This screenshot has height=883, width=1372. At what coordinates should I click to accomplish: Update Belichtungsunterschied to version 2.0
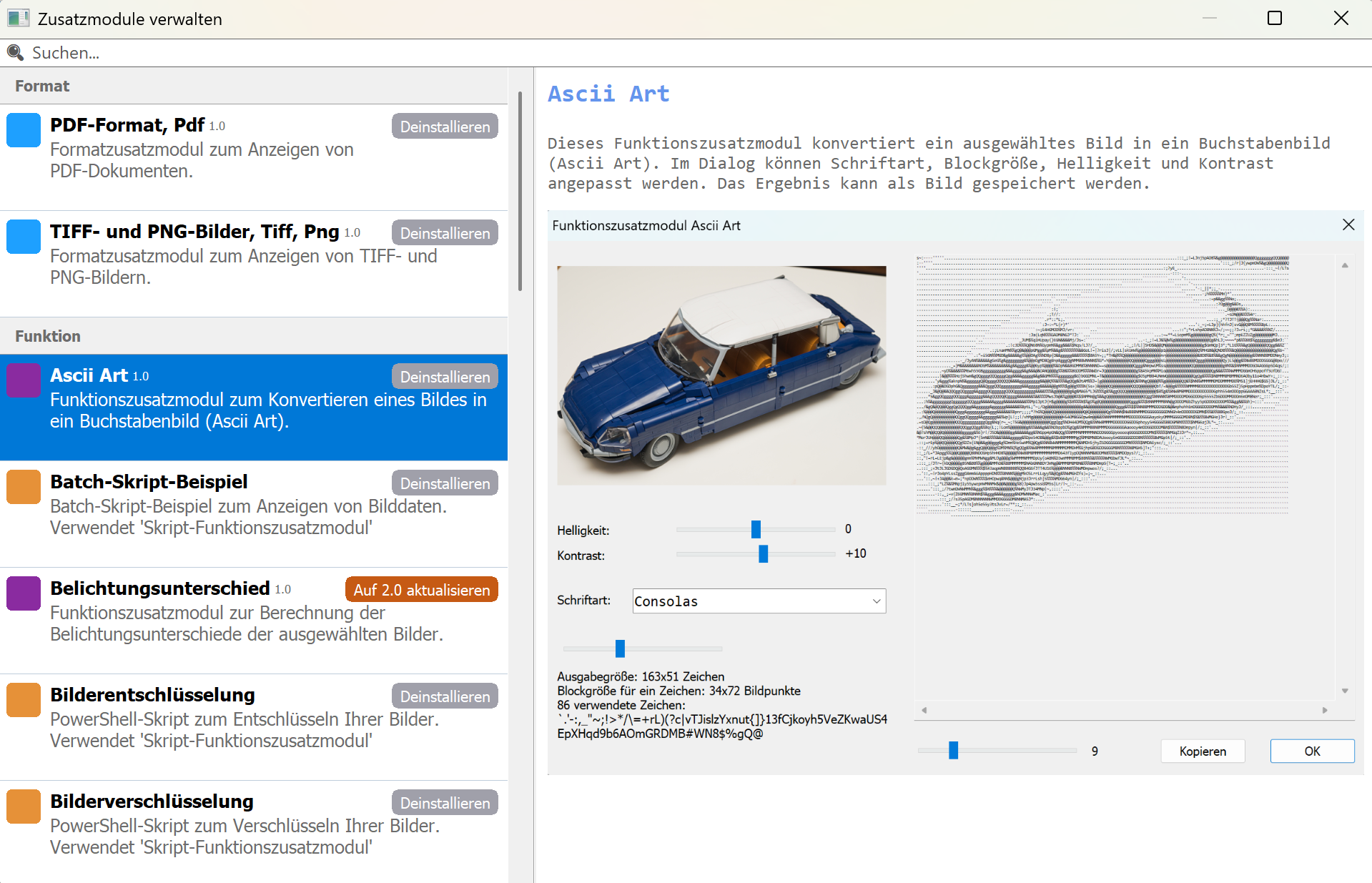[x=421, y=590]
